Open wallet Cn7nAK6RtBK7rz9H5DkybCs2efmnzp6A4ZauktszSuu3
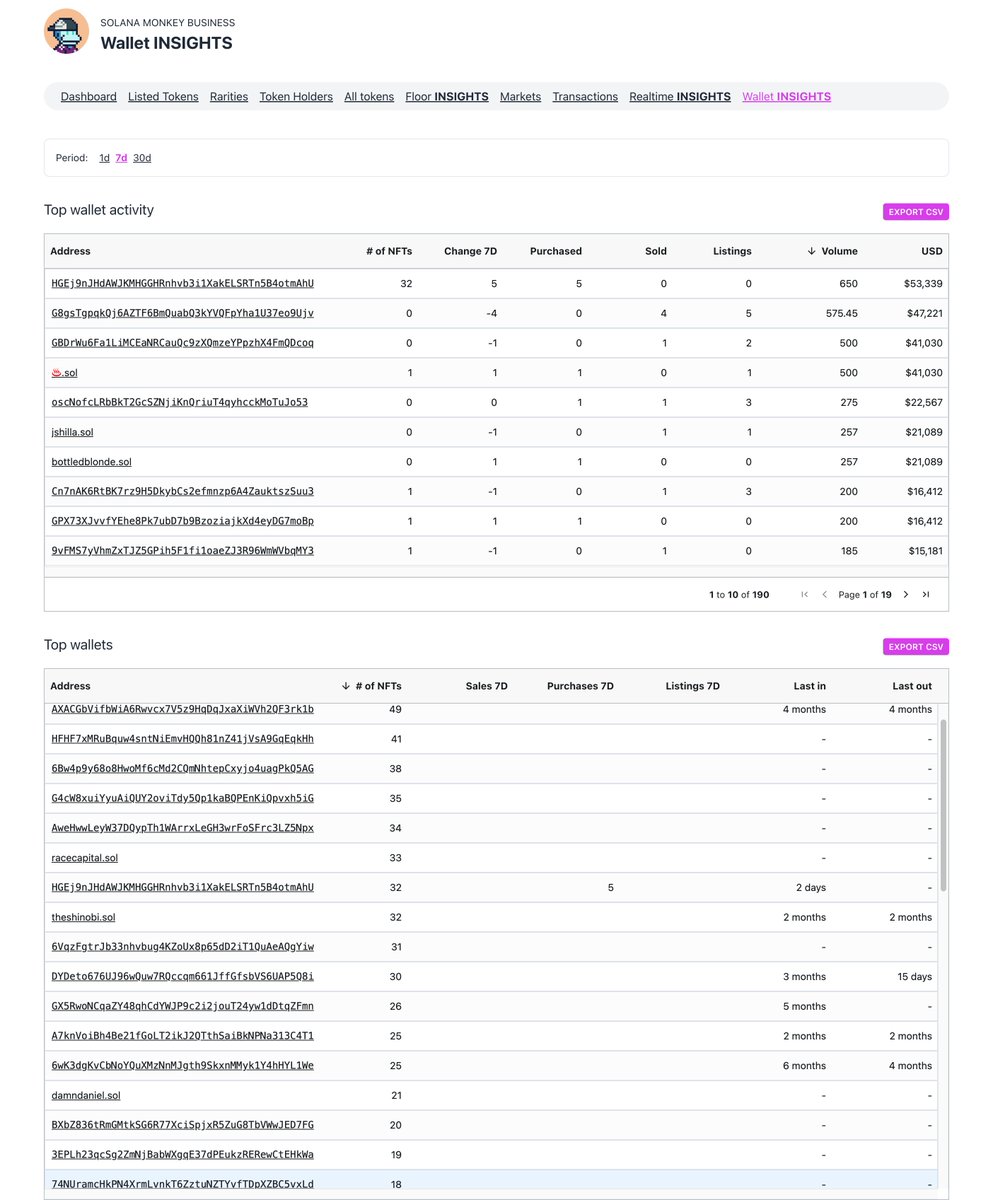Image resolution: width=993 pixels, height=1200 pixels. [183, 492]
